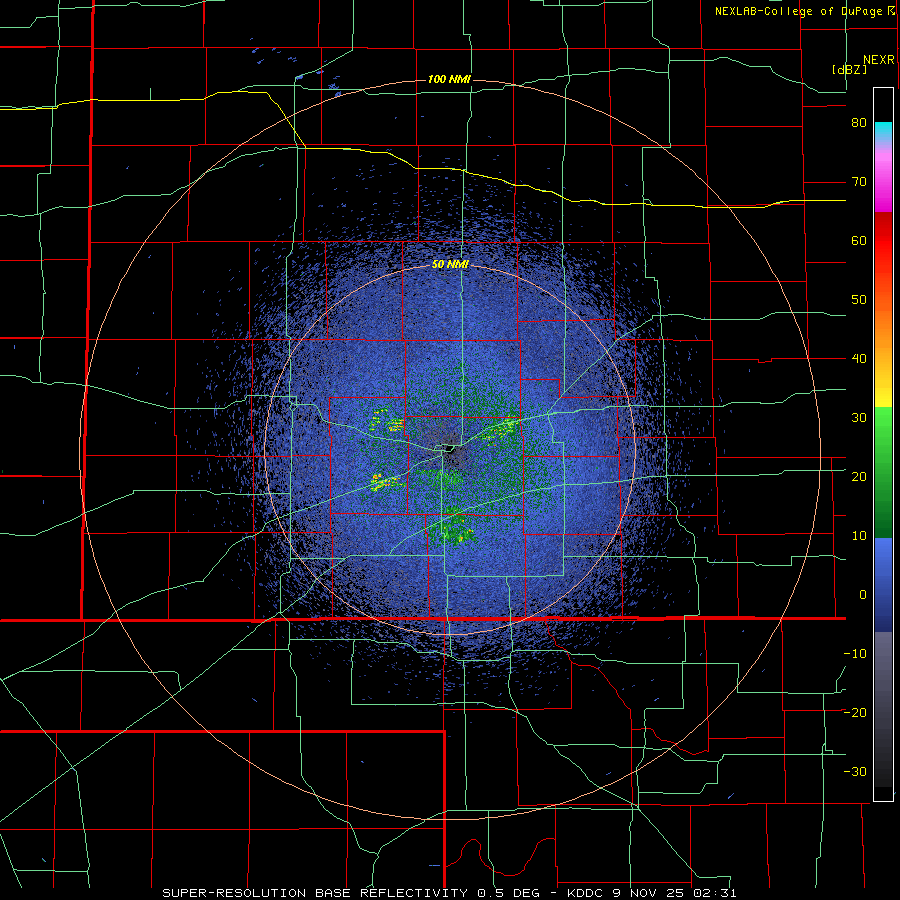Click the Super-Resolution Base Reflectivity caption text
Image resolution: width=900 pixels, height=900 pixels.
tap(317, 893)
